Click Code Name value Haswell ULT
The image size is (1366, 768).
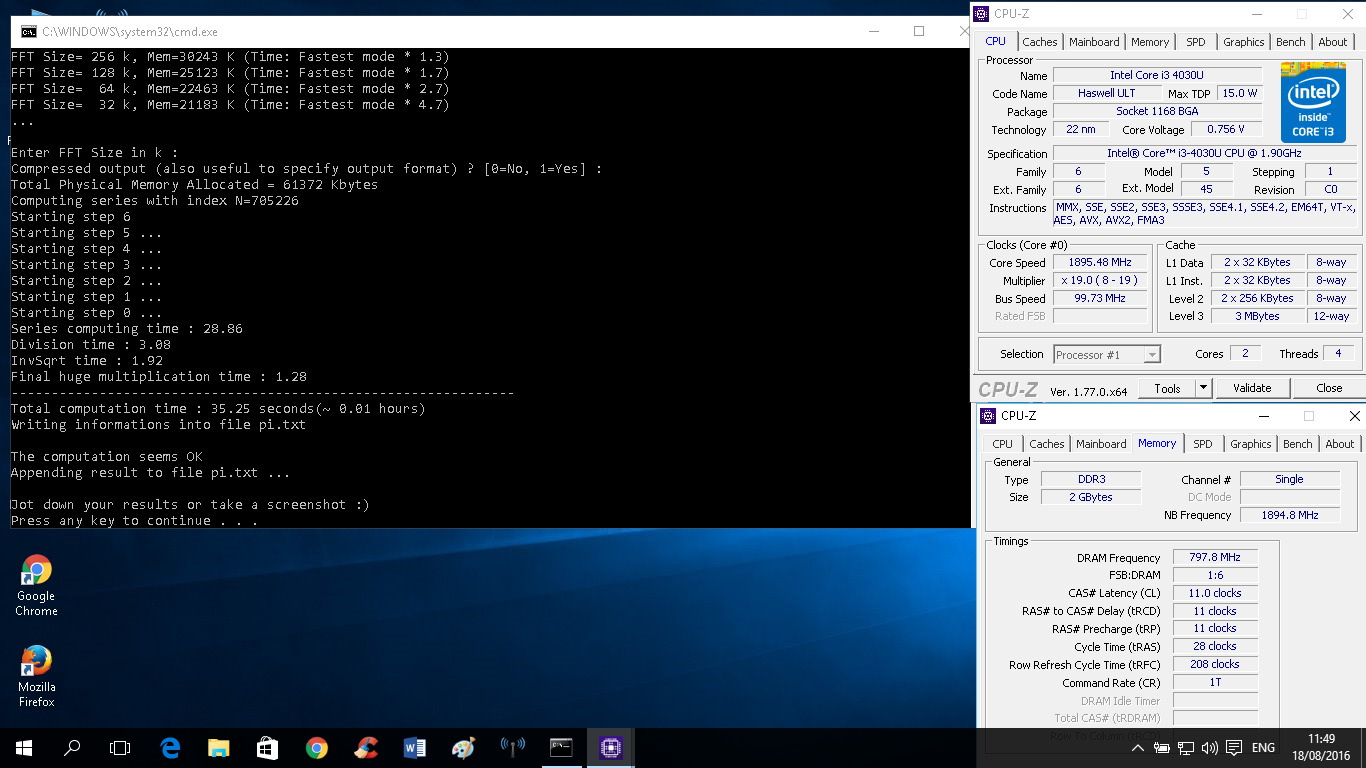(1106, 94)
